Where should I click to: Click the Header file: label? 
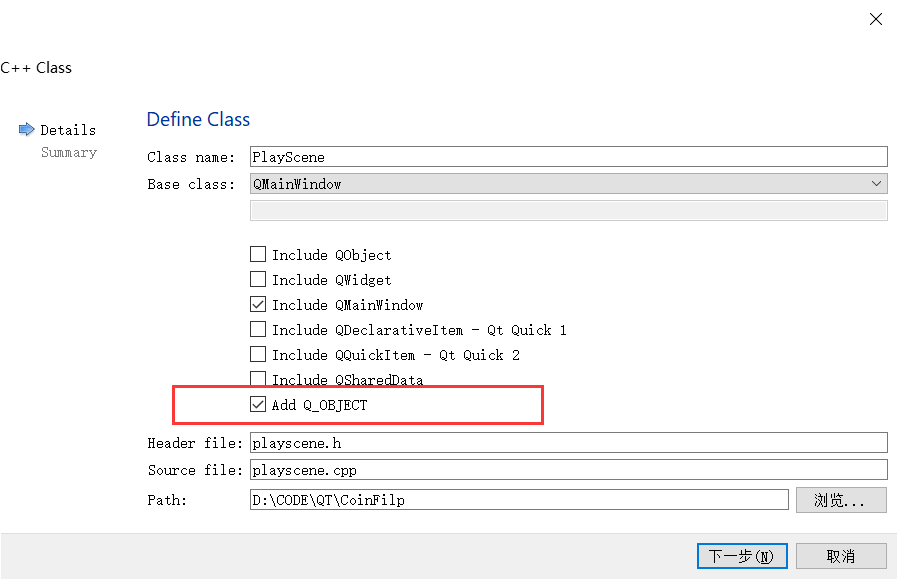coord(195,443)
